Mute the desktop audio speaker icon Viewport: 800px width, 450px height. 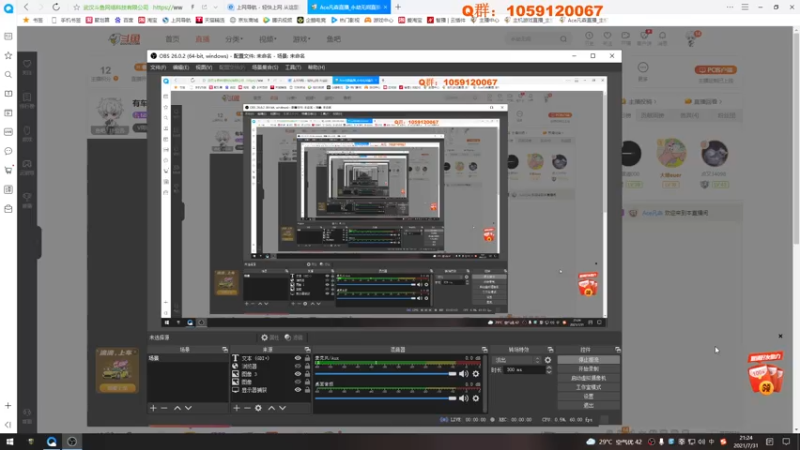coord(463,398)
